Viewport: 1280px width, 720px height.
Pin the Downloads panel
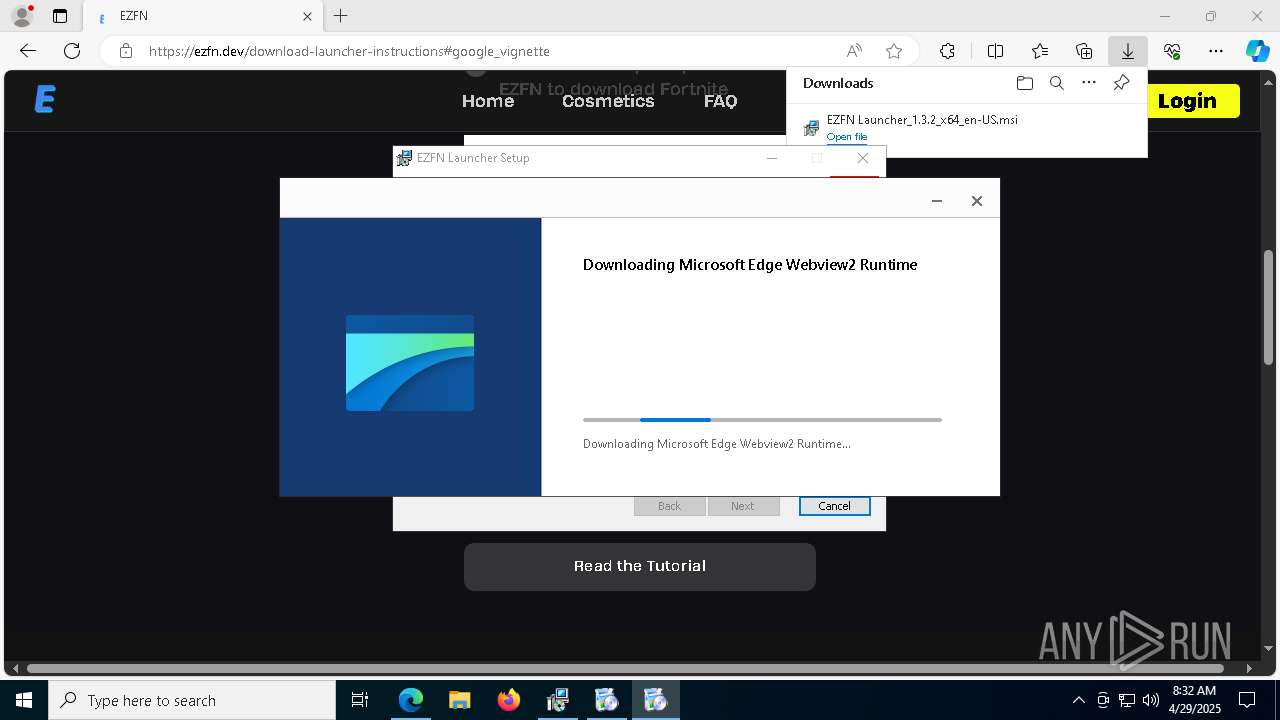pyautogui.click(x=1122, y=83)
